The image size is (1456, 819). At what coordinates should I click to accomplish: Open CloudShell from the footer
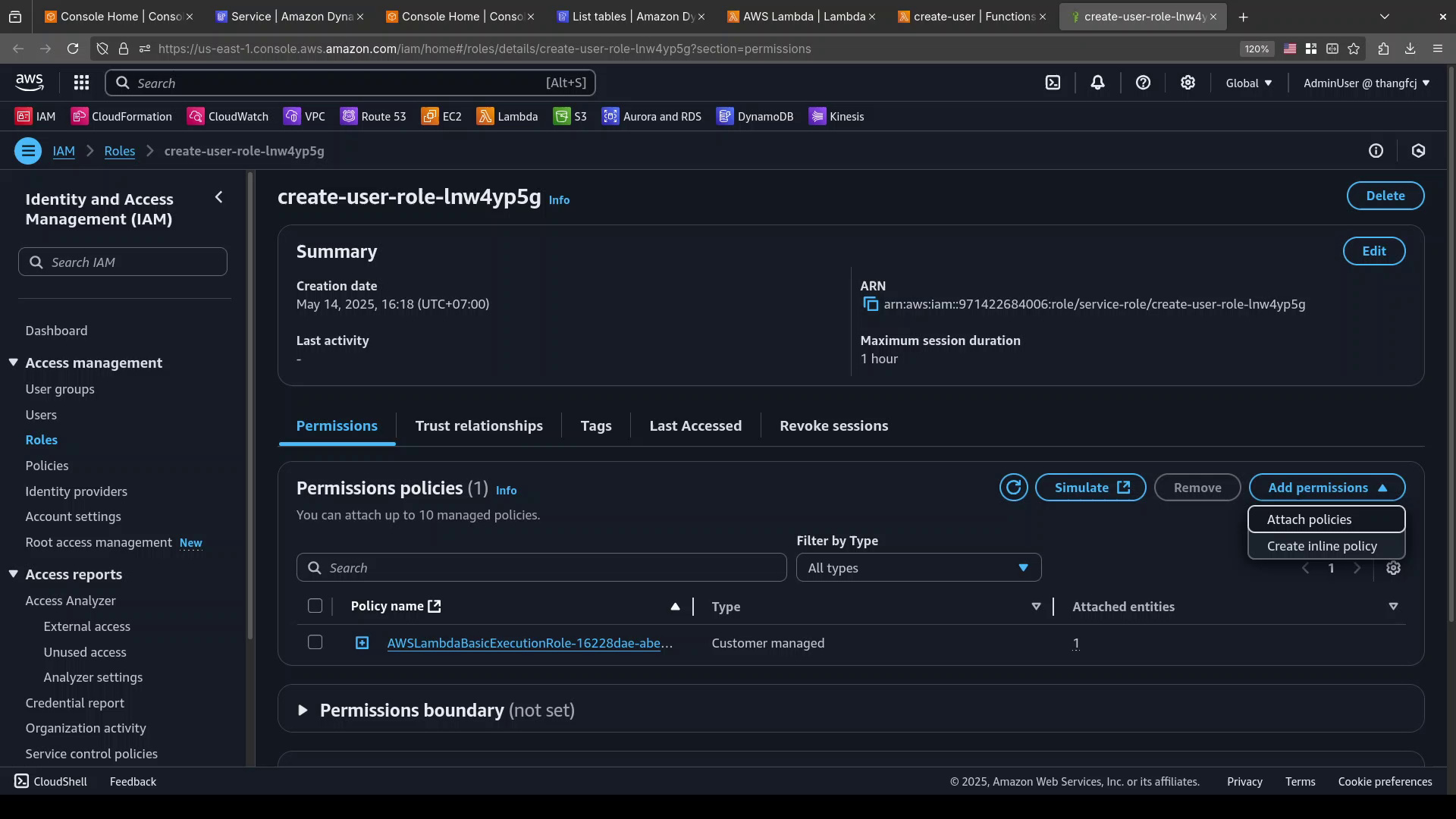[x=51, y=781]
